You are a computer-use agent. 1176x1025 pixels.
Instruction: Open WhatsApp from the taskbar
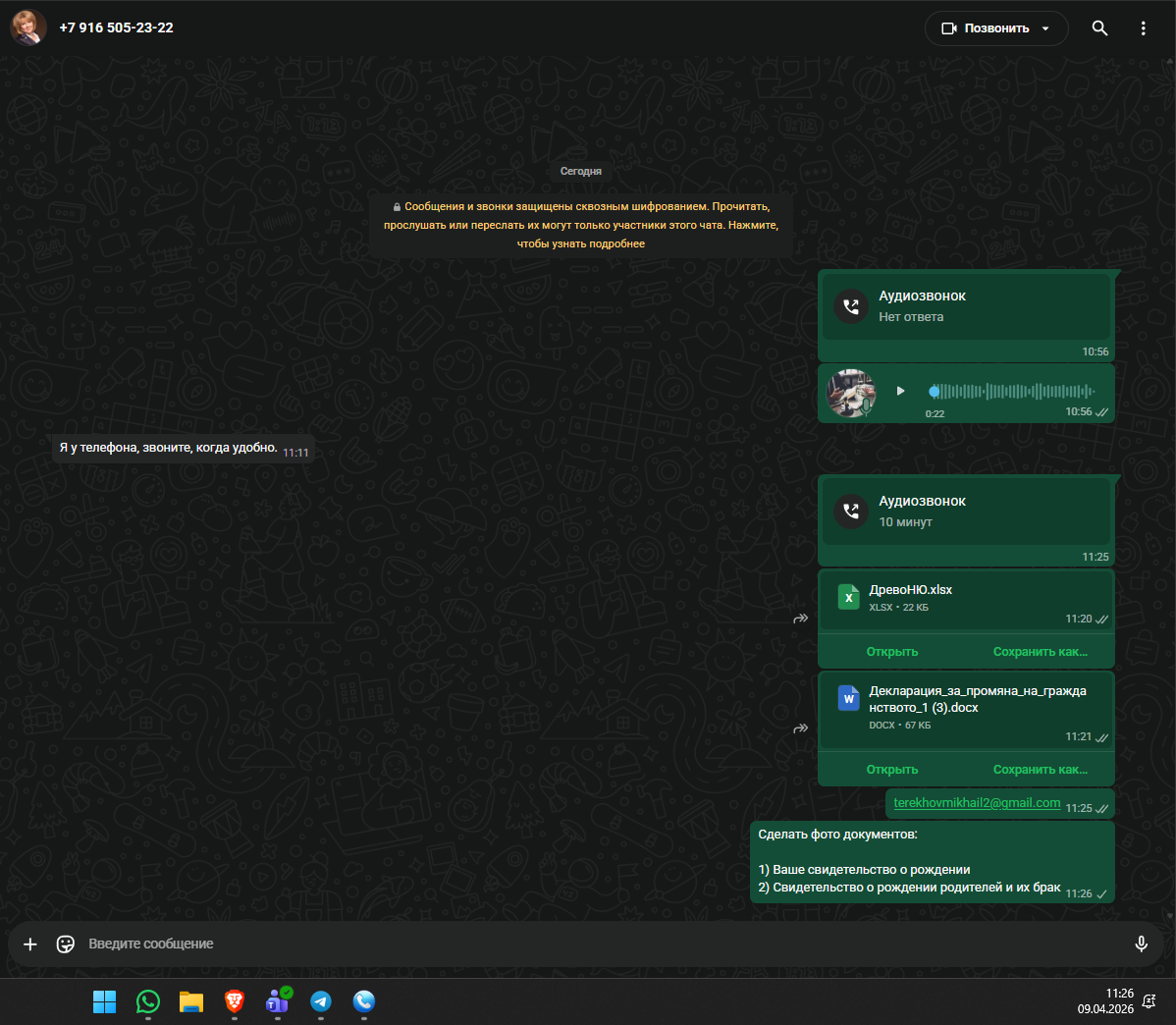click(148, 1001)
